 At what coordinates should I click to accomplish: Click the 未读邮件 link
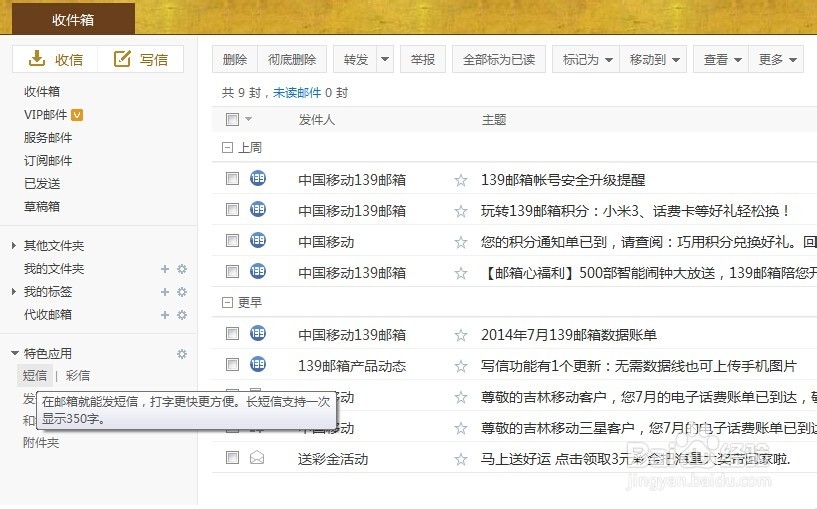297,93
